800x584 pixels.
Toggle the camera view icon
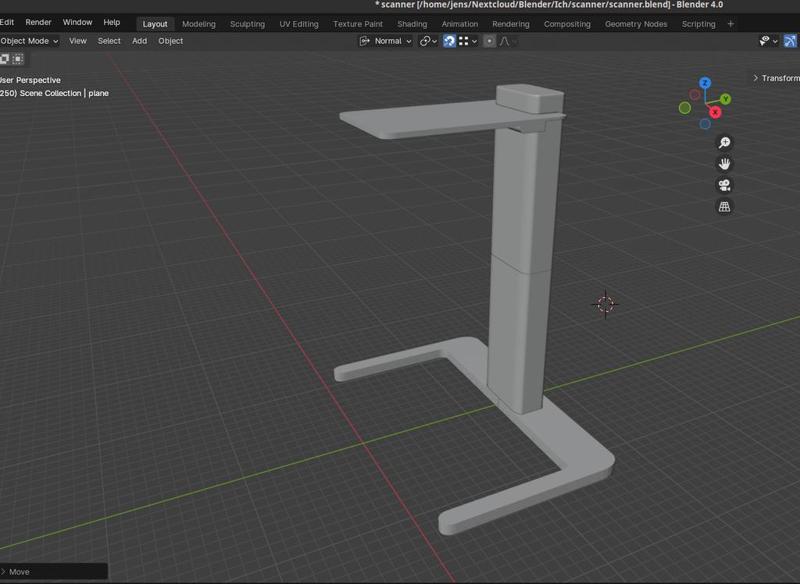point(725,186)
